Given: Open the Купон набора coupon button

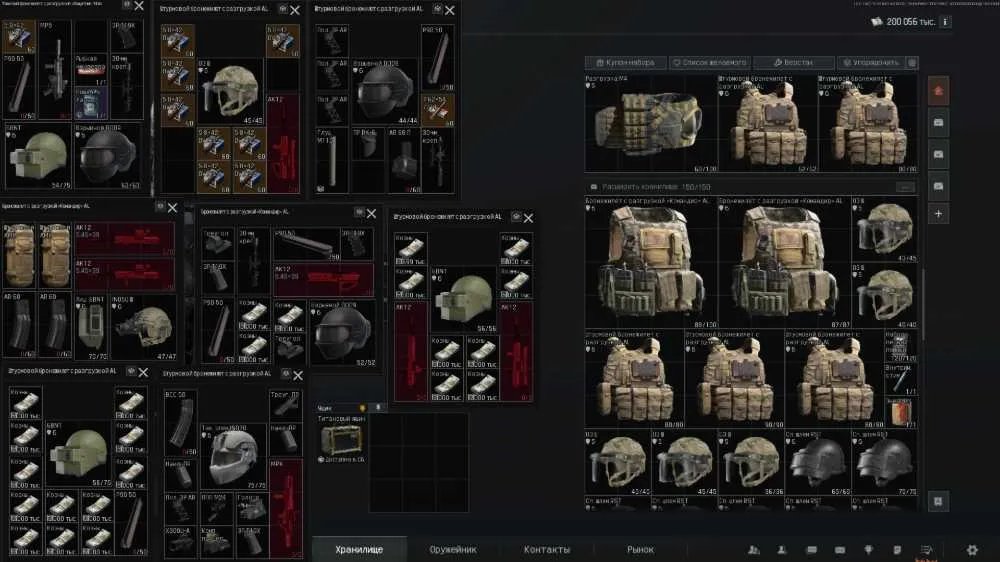Looking at the screenshot, I should (626, 63).
